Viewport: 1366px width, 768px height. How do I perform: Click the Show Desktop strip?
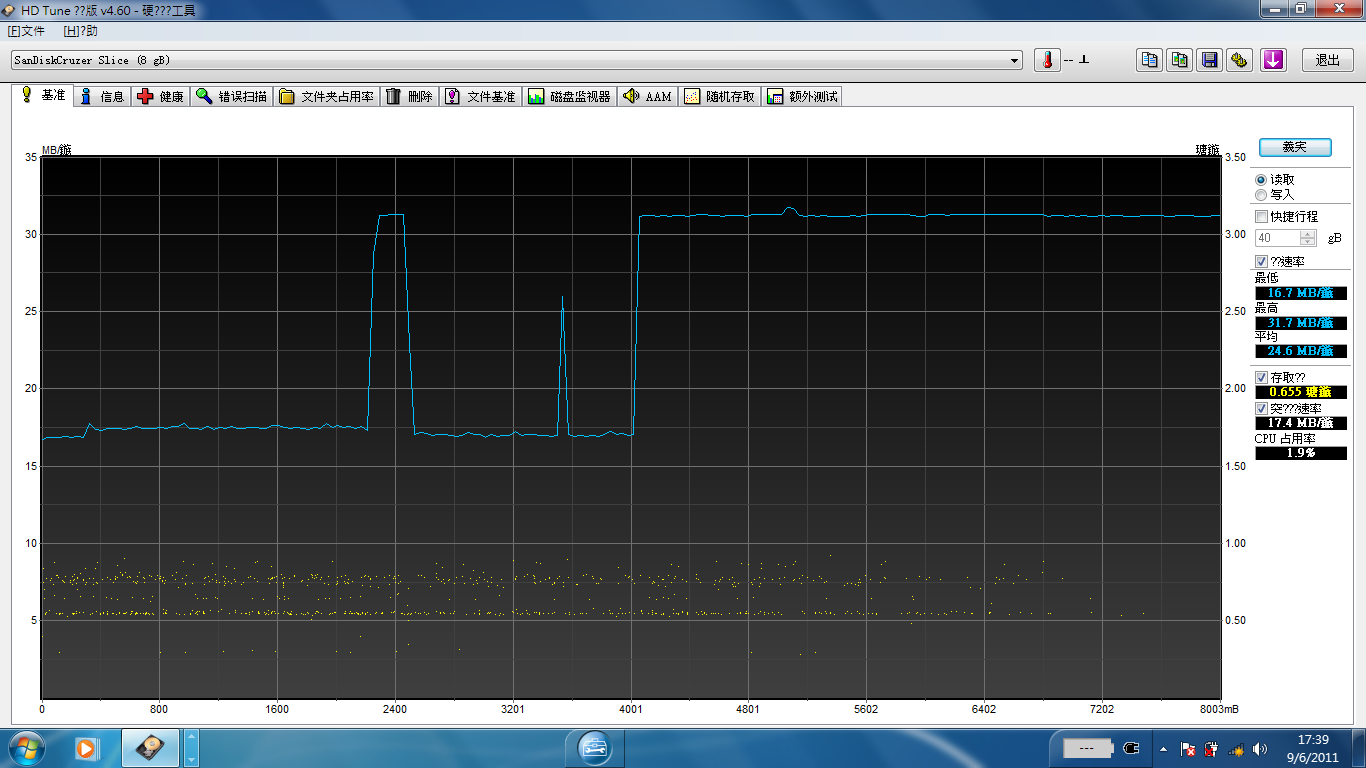(1359, 748)
